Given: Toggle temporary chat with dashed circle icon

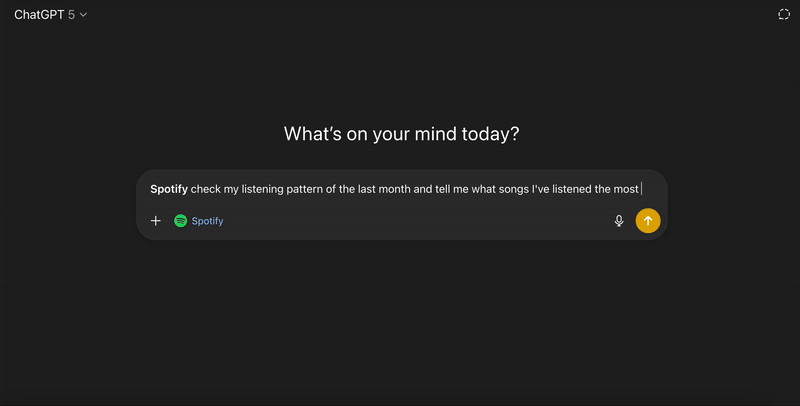Looking at the screenshot, I should click(x=783, y=15).
